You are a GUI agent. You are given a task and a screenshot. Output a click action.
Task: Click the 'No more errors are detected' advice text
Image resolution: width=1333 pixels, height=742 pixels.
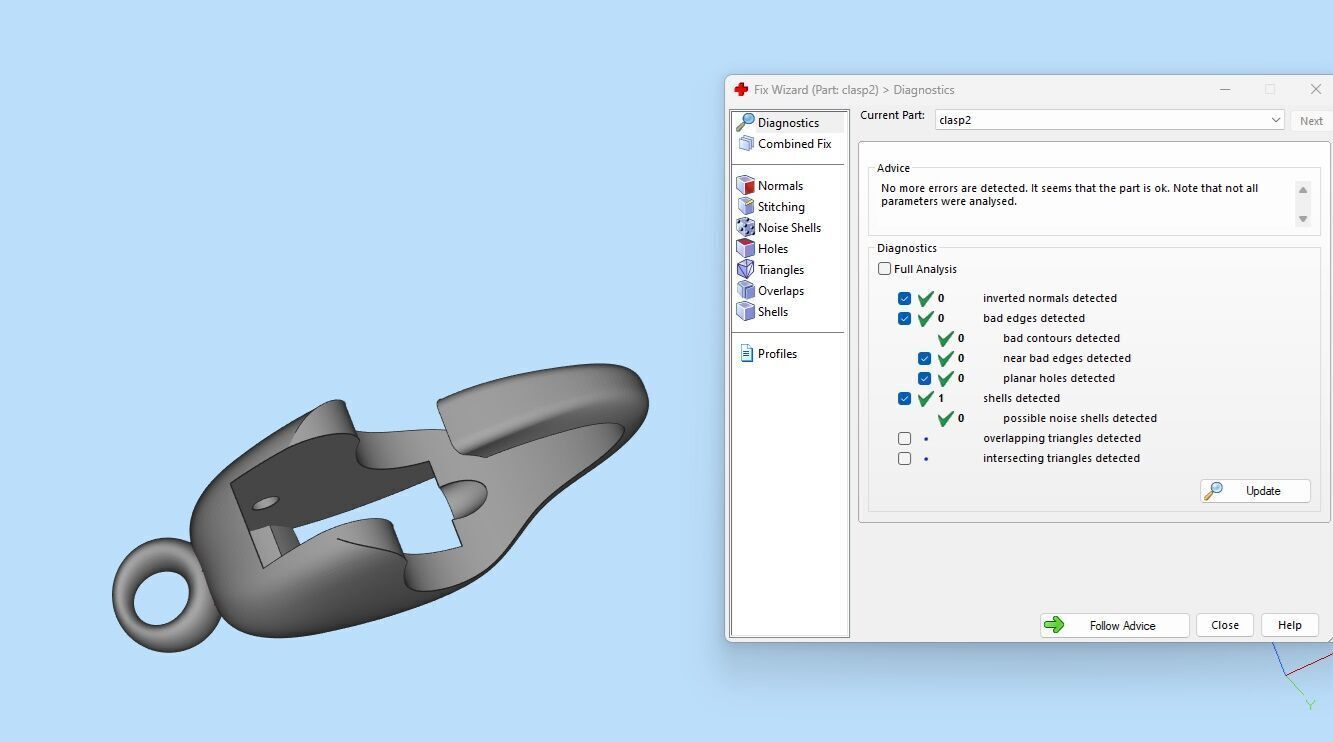click(1069, 194)
